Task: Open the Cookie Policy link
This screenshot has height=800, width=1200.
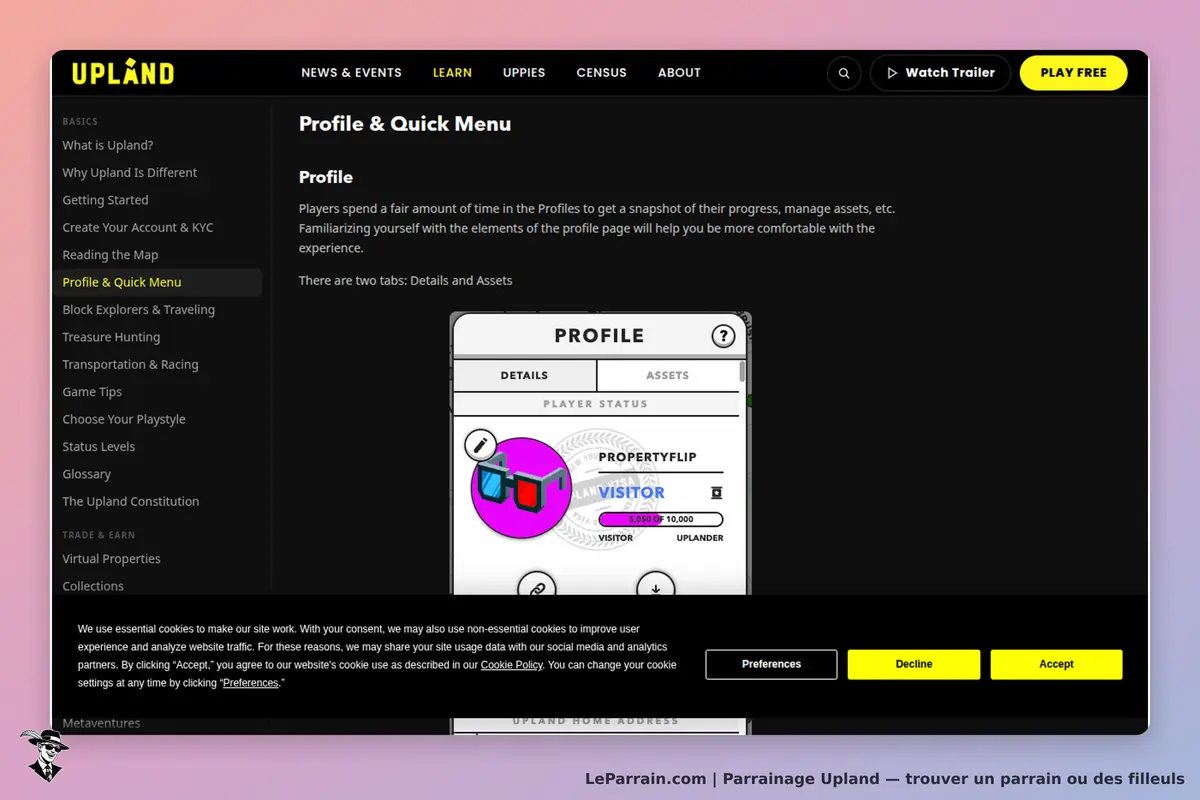Action: click(512, 665)
